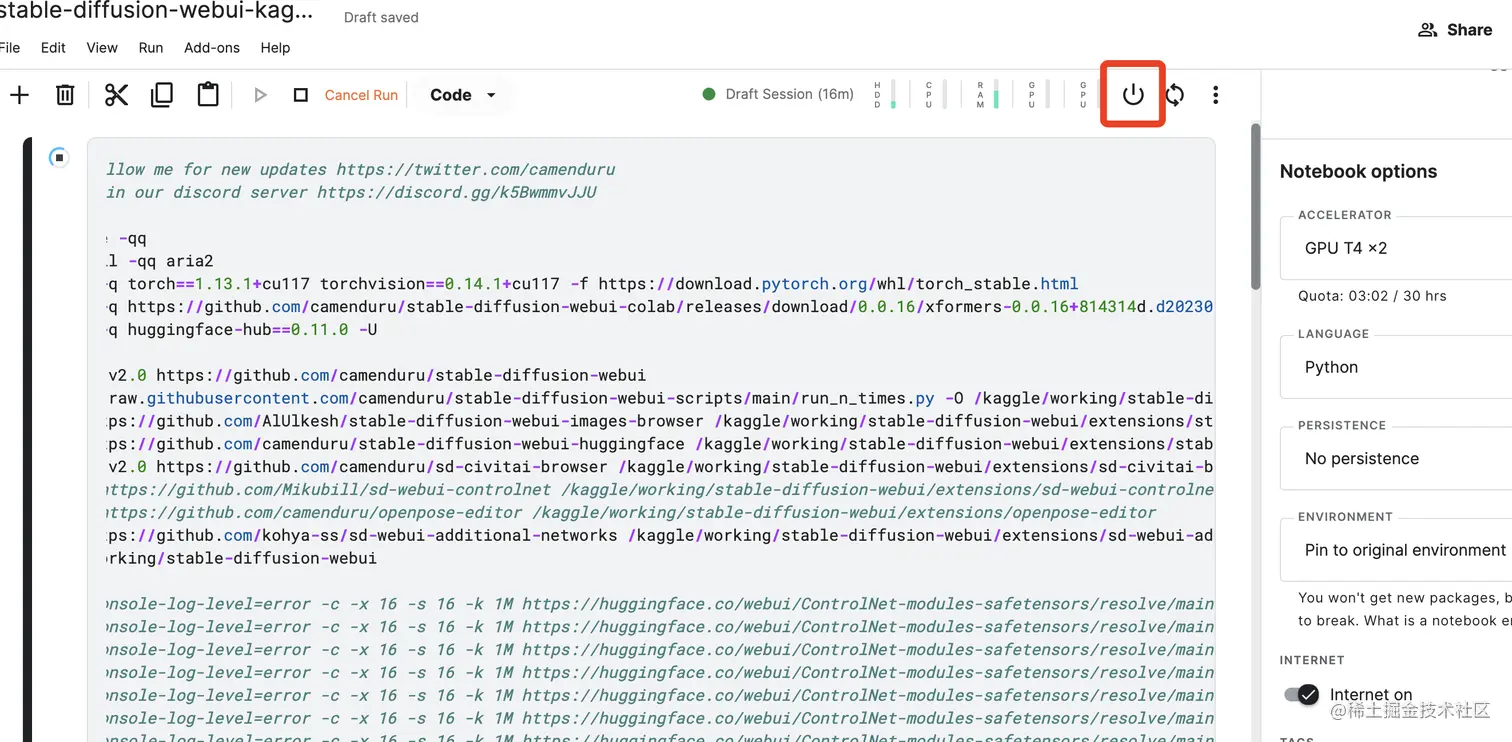Open Language dropdown showing Python
This screenshot has width=1512, height=742.
[1396, 367]
